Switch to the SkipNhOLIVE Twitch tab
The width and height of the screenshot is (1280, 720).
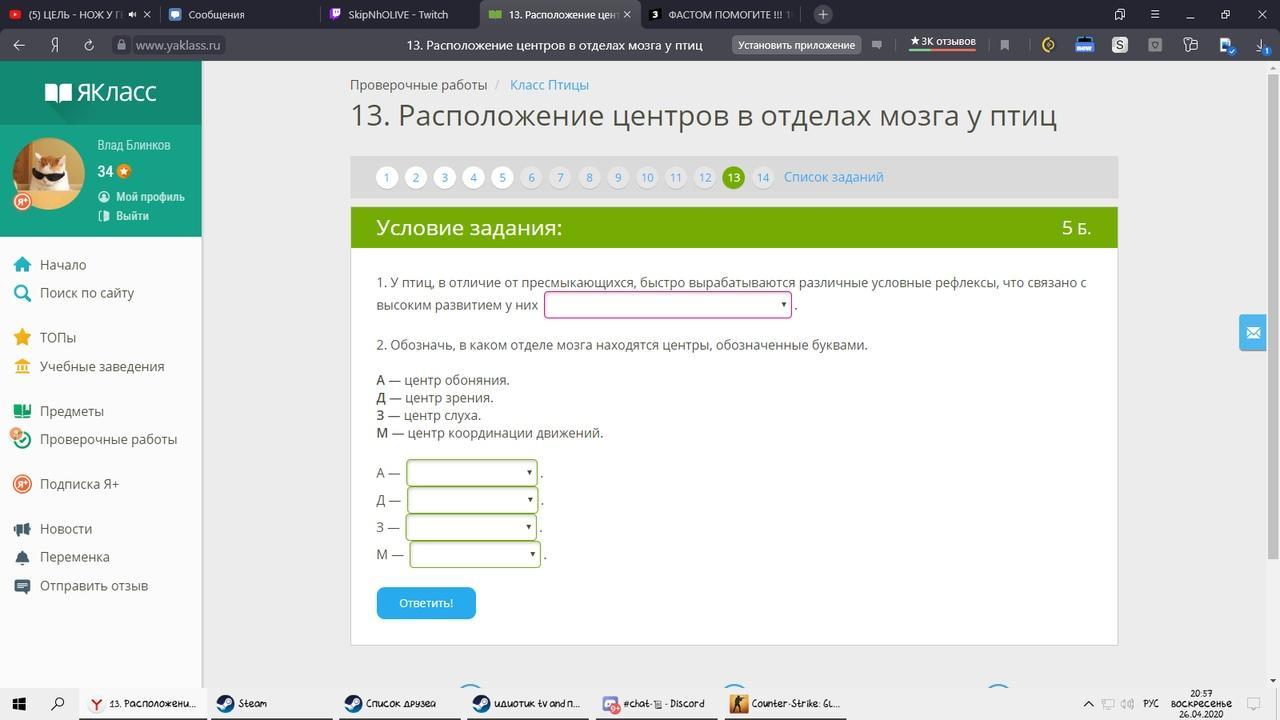400,15
